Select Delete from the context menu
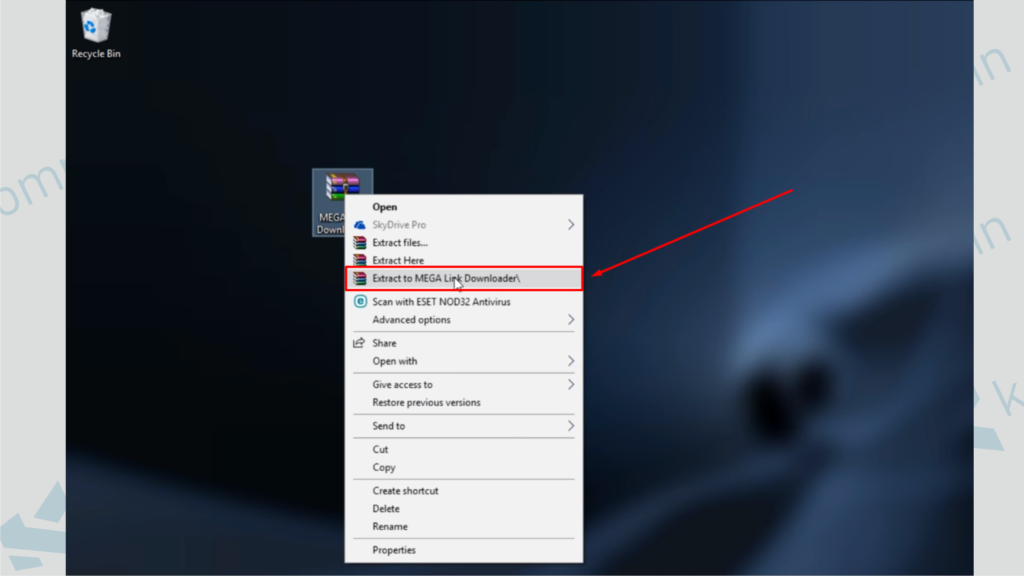1024x576 pixels. pyautogui.click(x=386, y=509)
